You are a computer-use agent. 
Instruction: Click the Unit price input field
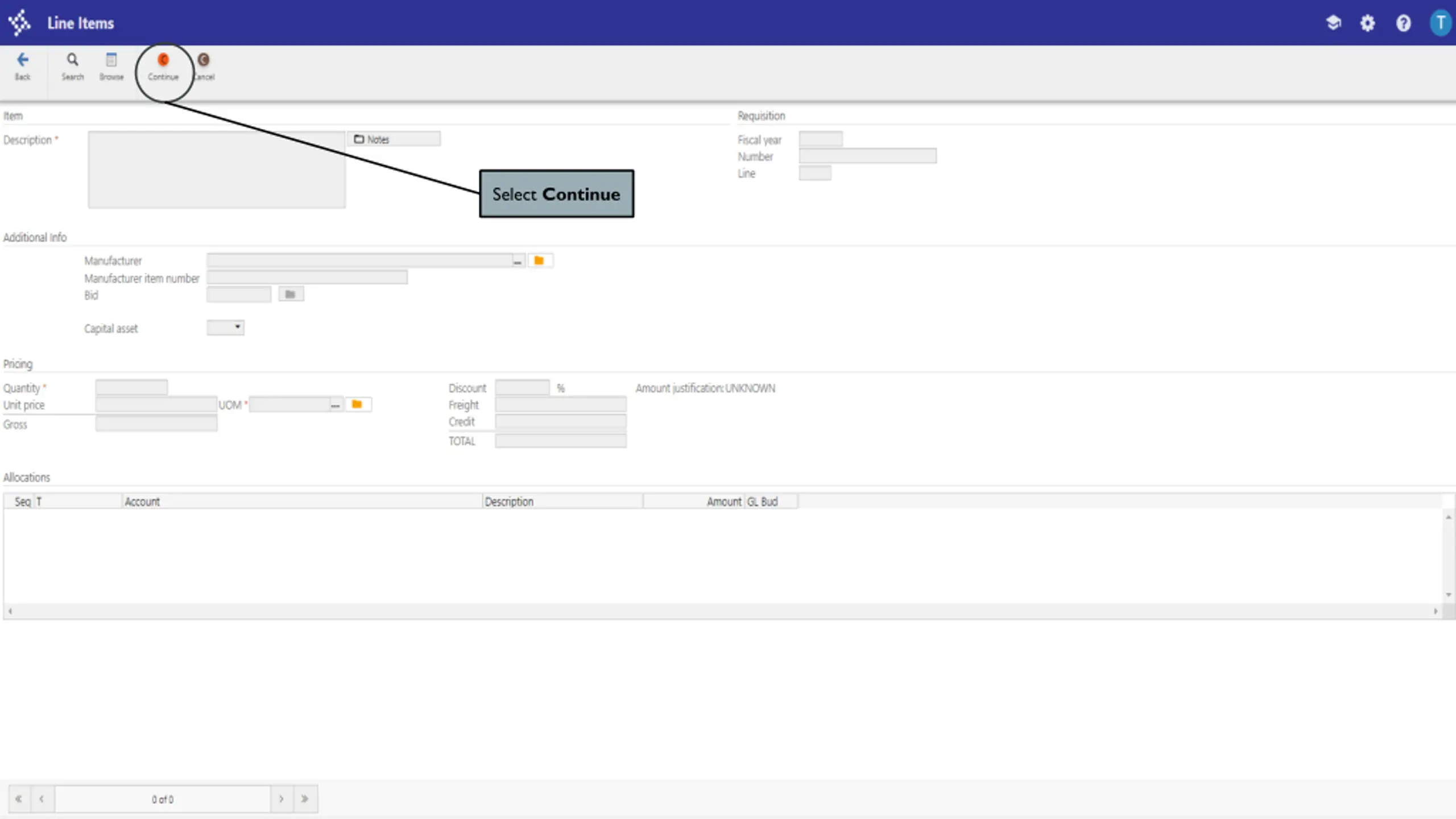(x=156, y=404)
